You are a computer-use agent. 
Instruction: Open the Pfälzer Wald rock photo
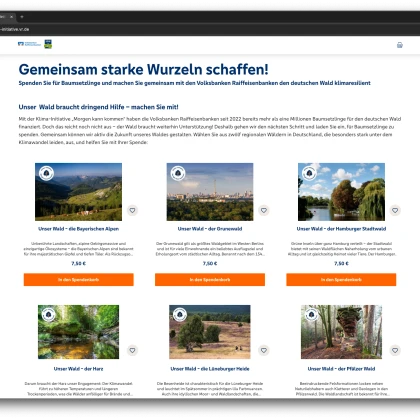[341, 332]
